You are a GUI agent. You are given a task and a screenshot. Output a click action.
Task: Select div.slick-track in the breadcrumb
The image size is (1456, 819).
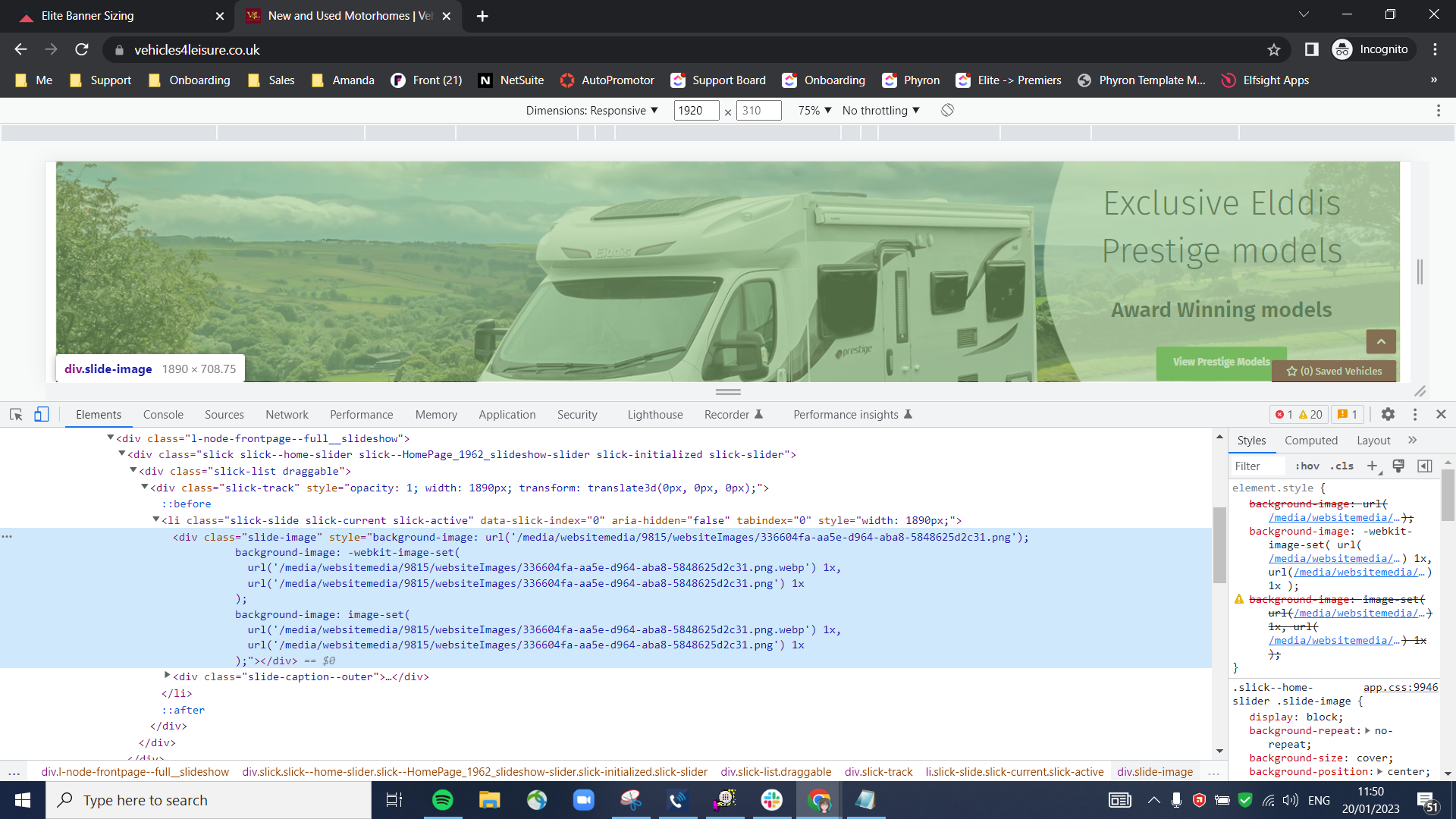(878, 772)
